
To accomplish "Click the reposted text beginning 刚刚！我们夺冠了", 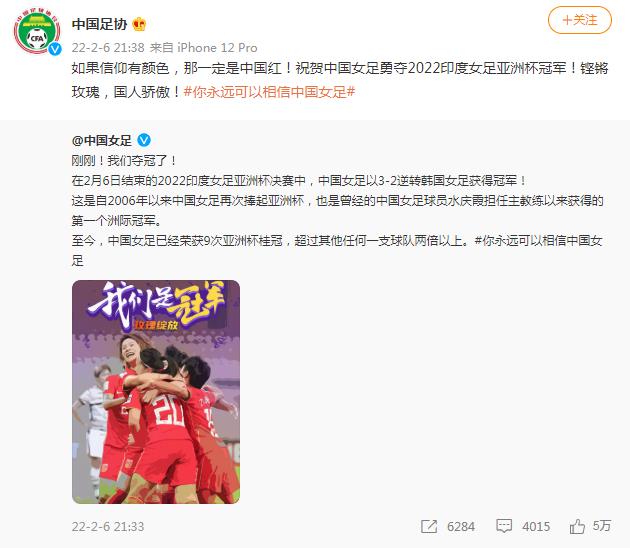I will click(x=125, y=161).
